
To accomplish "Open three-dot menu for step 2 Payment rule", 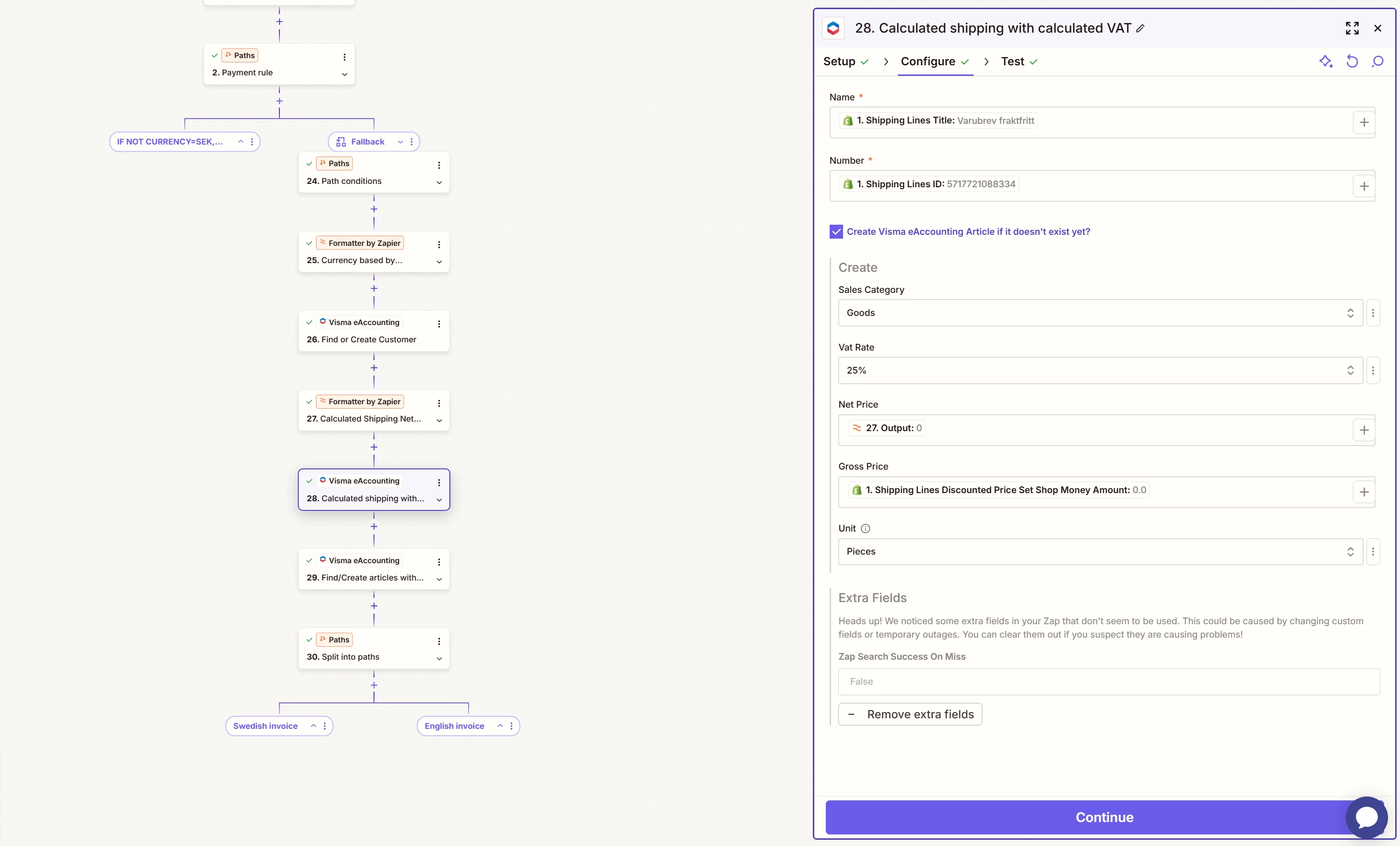I will 344,58.
